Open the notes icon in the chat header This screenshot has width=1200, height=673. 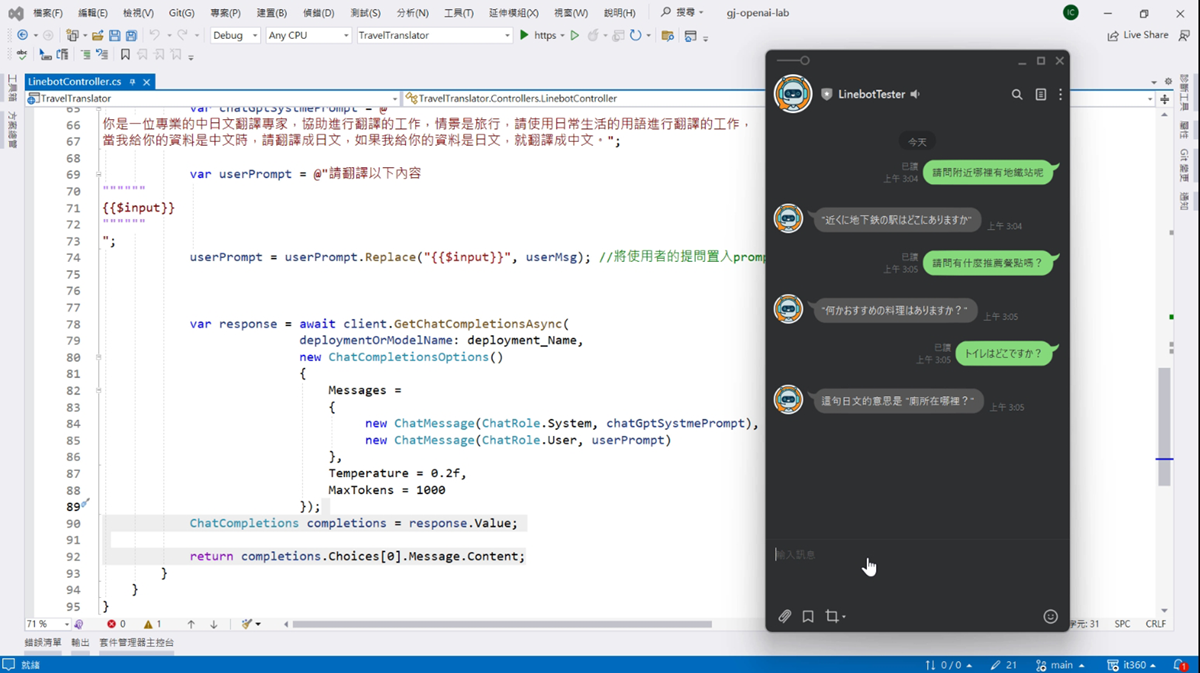point(1040,95)
